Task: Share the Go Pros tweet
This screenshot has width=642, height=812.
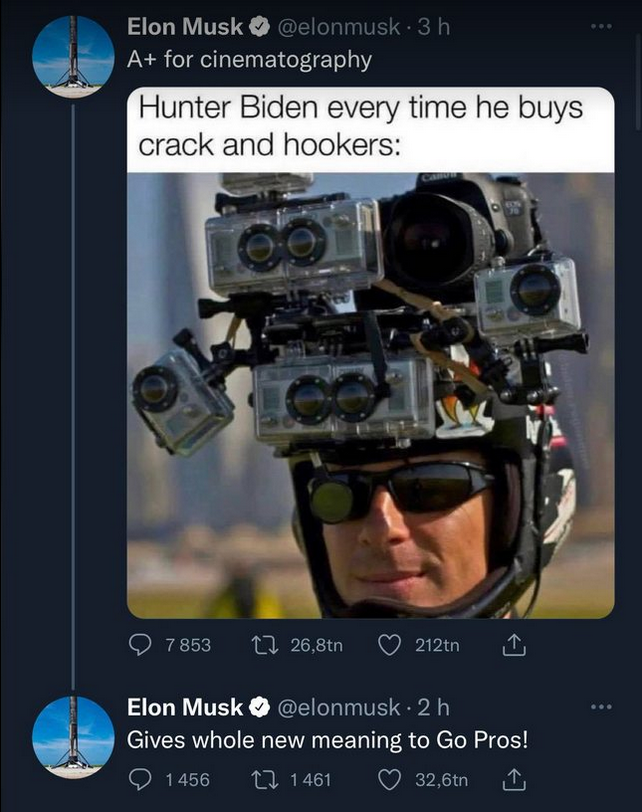Action: coord(512,779)
